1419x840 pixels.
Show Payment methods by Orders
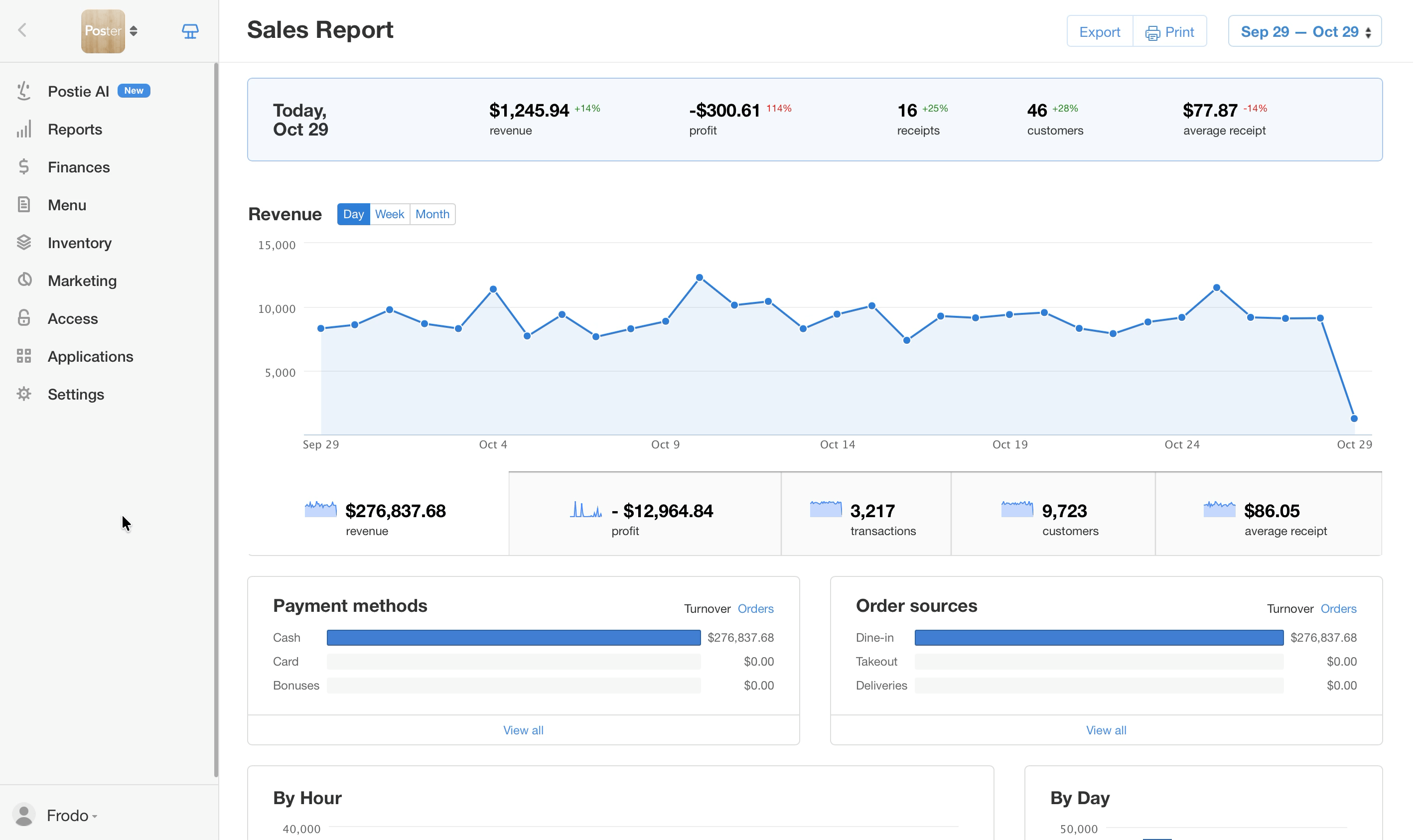point(755,608)
